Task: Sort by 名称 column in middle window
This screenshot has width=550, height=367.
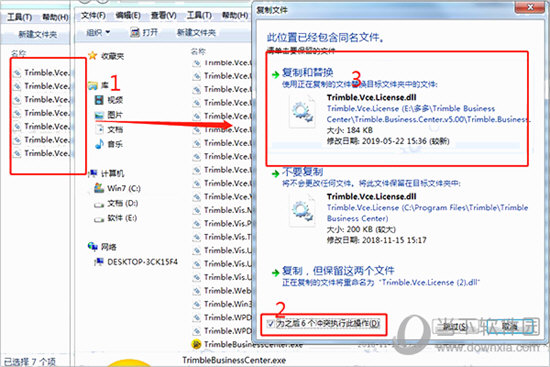Action: click(x=198, y=52)
